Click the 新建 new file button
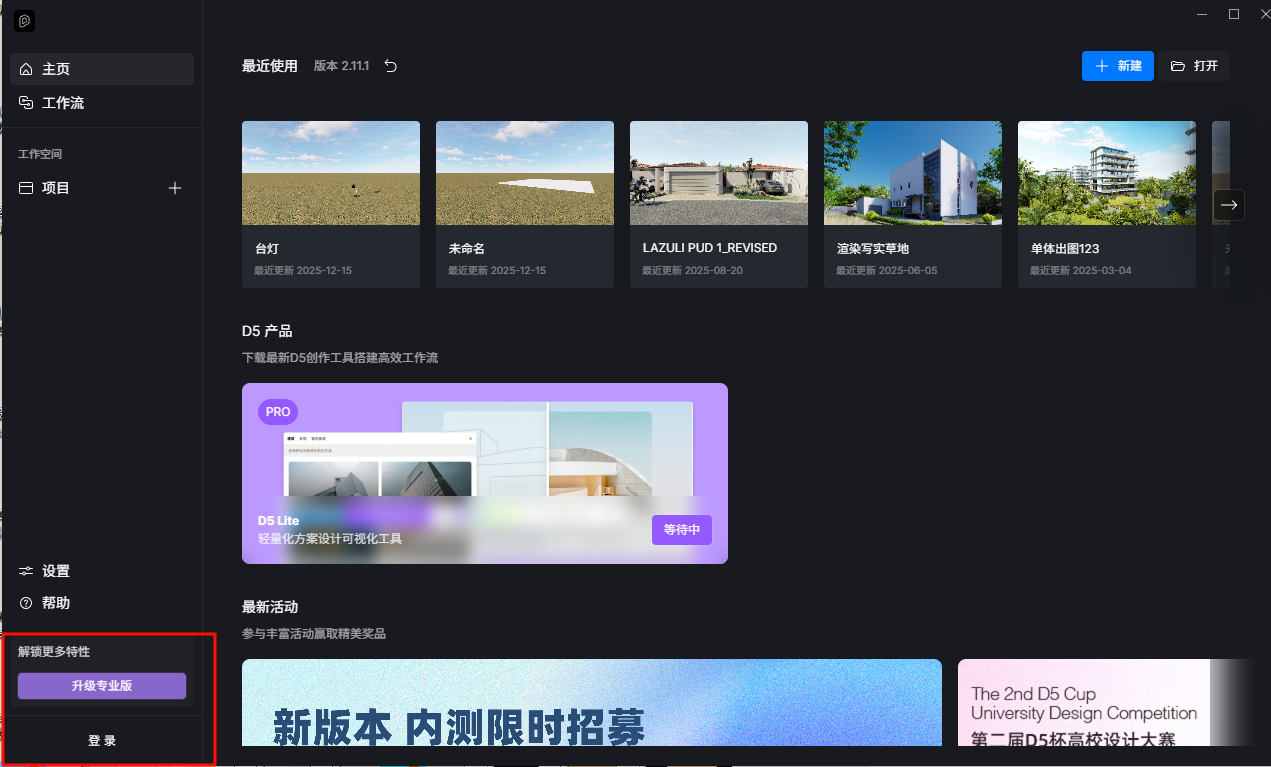 pyautogui.click(x=1118, y=66)
